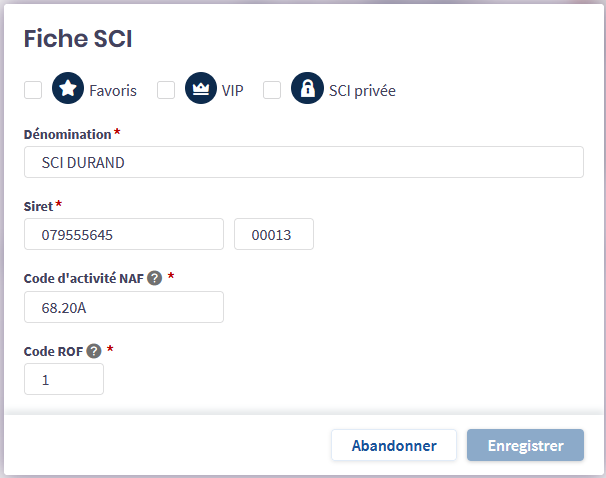
Task: Click the star Favoris icon
Action: click(67, 89)
